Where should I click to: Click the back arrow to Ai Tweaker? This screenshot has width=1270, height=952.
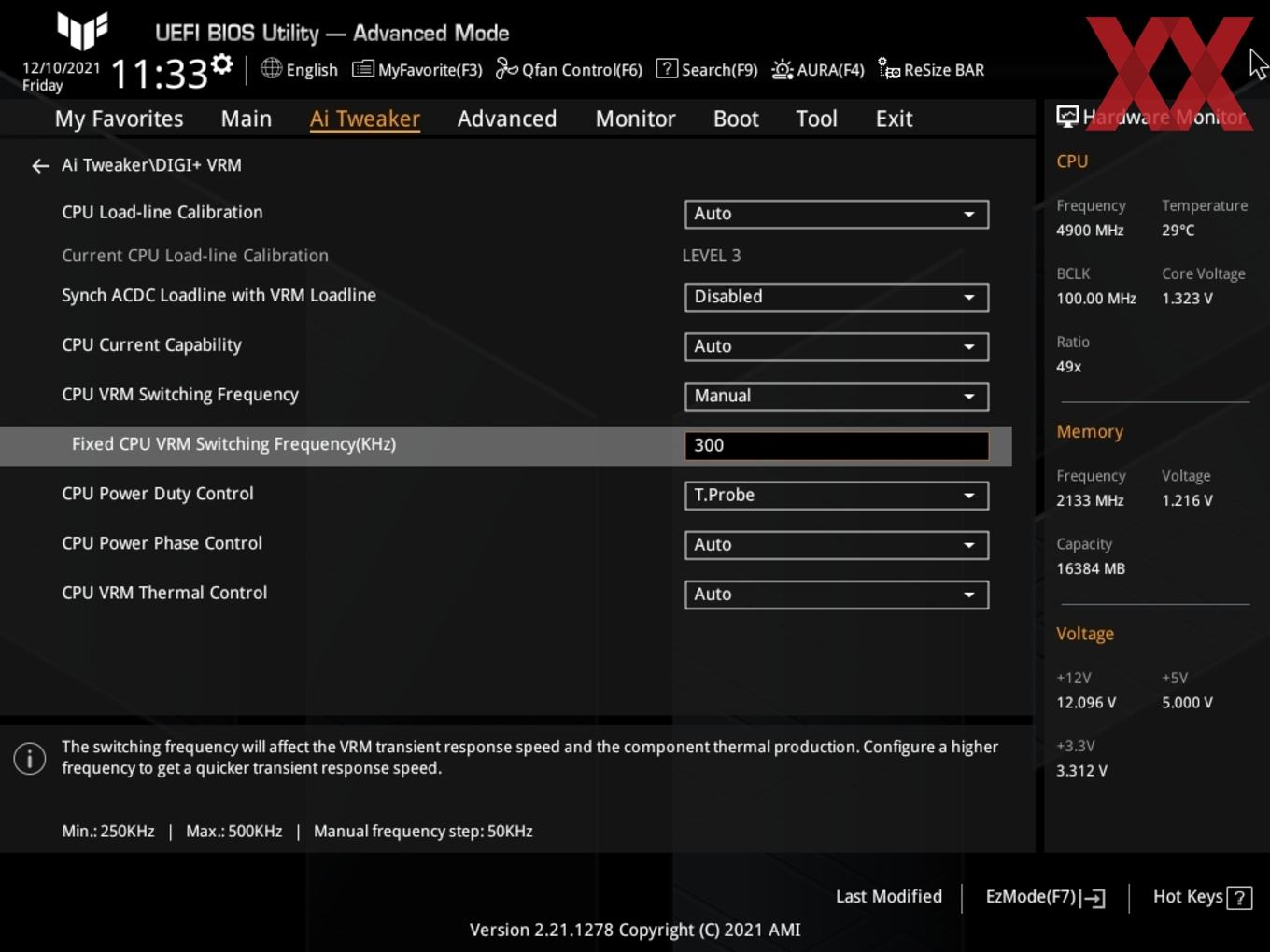[40, 166]
